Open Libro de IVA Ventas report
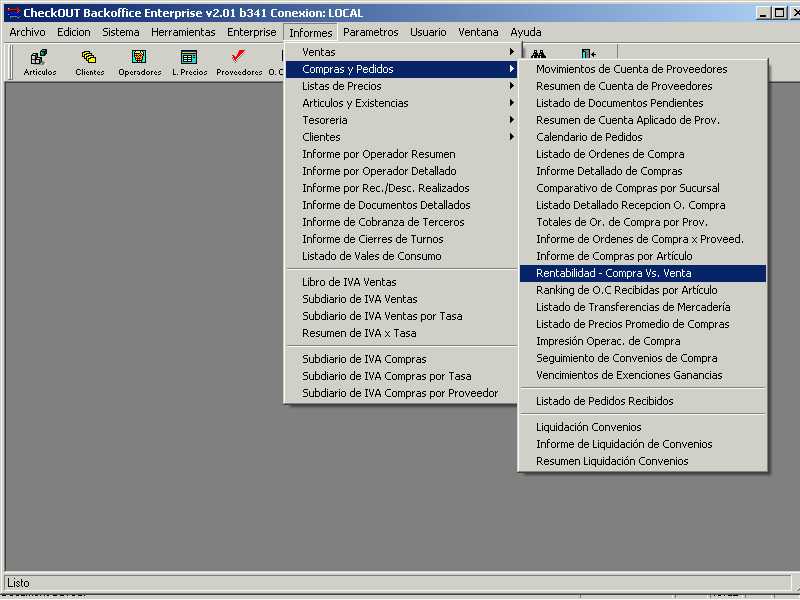800x600 pixels. click(401, 282)
